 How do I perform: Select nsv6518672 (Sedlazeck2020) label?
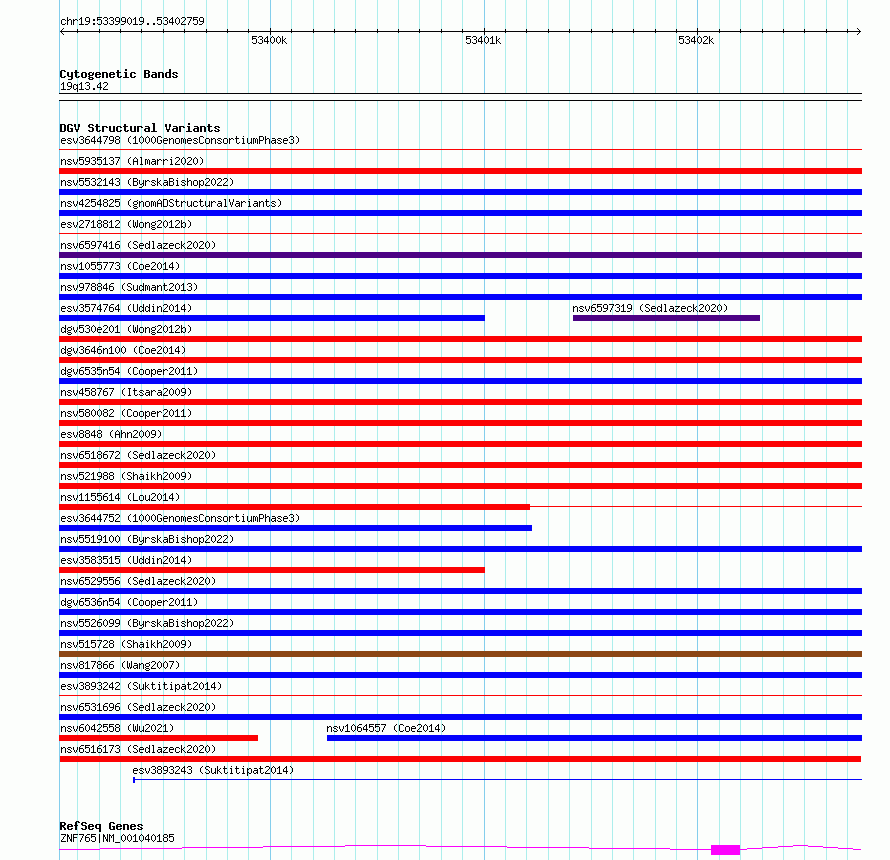[138, 455]
